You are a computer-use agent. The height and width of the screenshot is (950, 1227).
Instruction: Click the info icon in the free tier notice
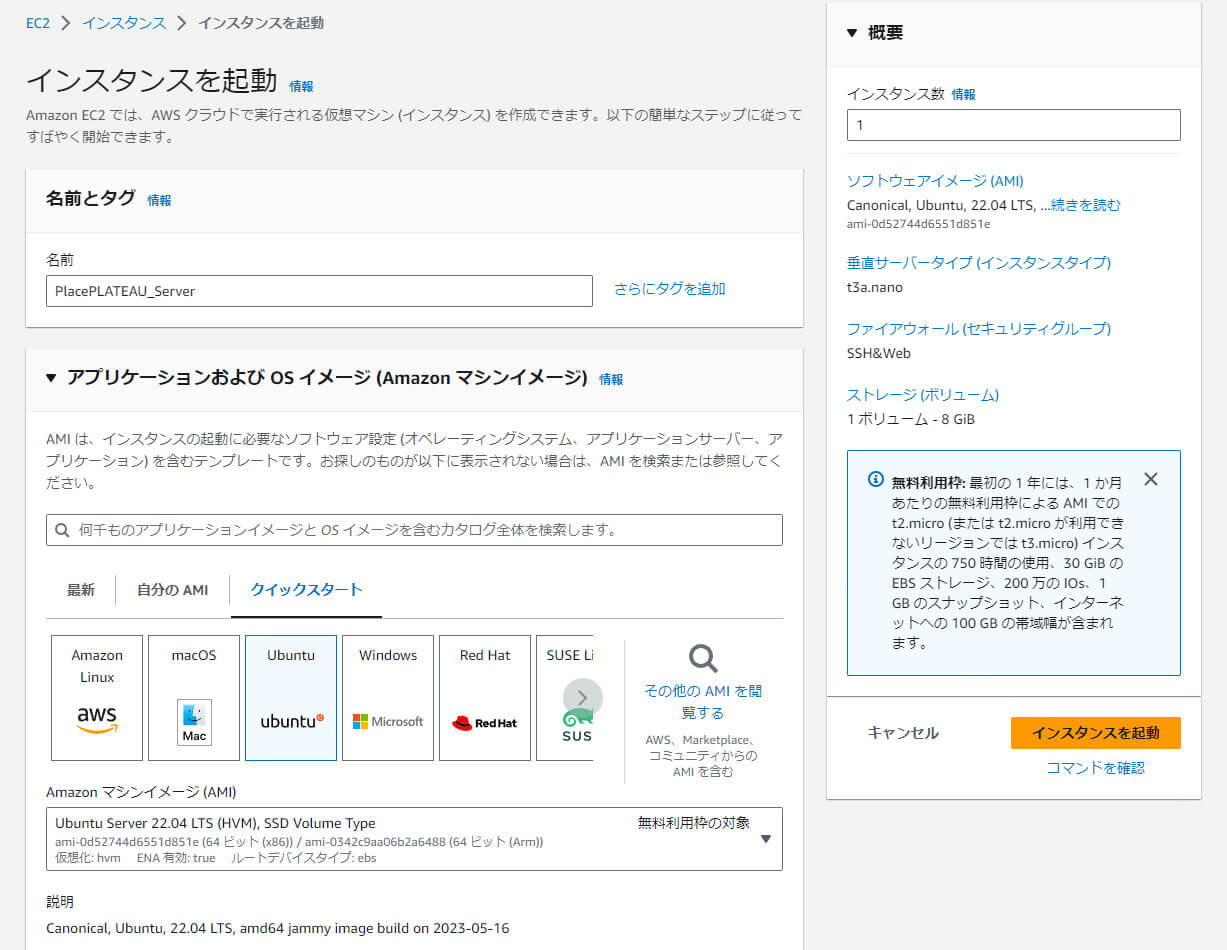point(876,479)
